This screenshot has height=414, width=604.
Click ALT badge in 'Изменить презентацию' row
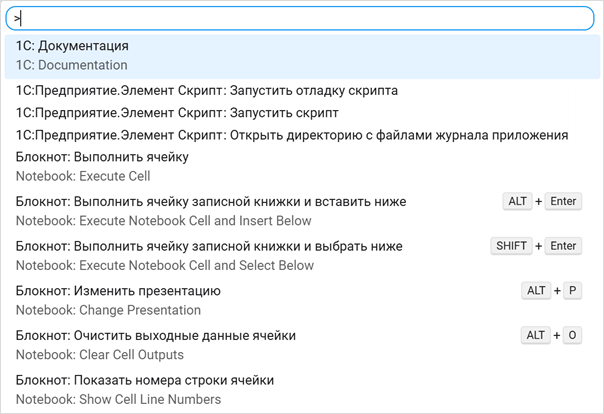pos(537,291)
